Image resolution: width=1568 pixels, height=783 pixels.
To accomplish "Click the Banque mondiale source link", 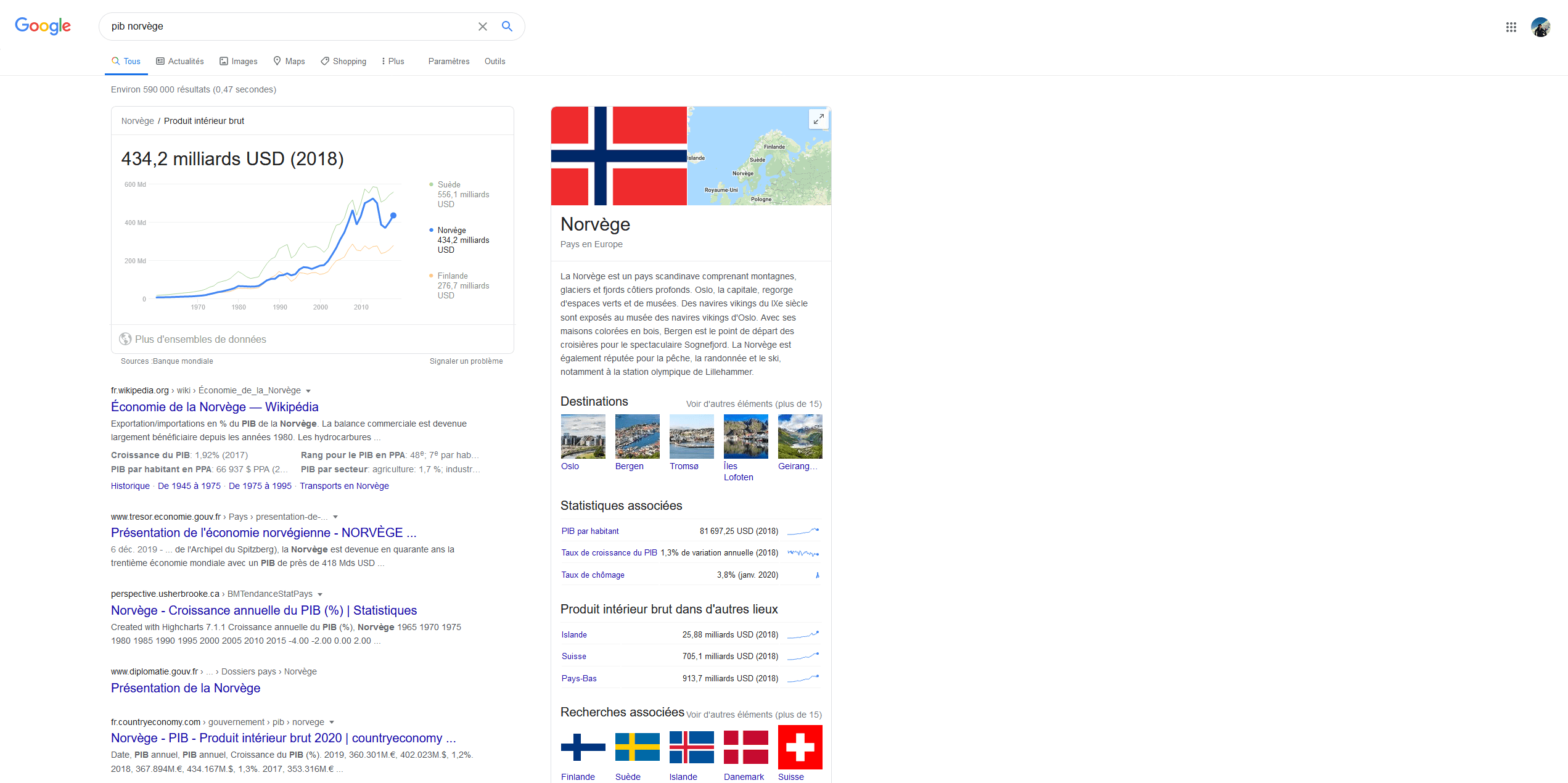I will tap(183, 361).
